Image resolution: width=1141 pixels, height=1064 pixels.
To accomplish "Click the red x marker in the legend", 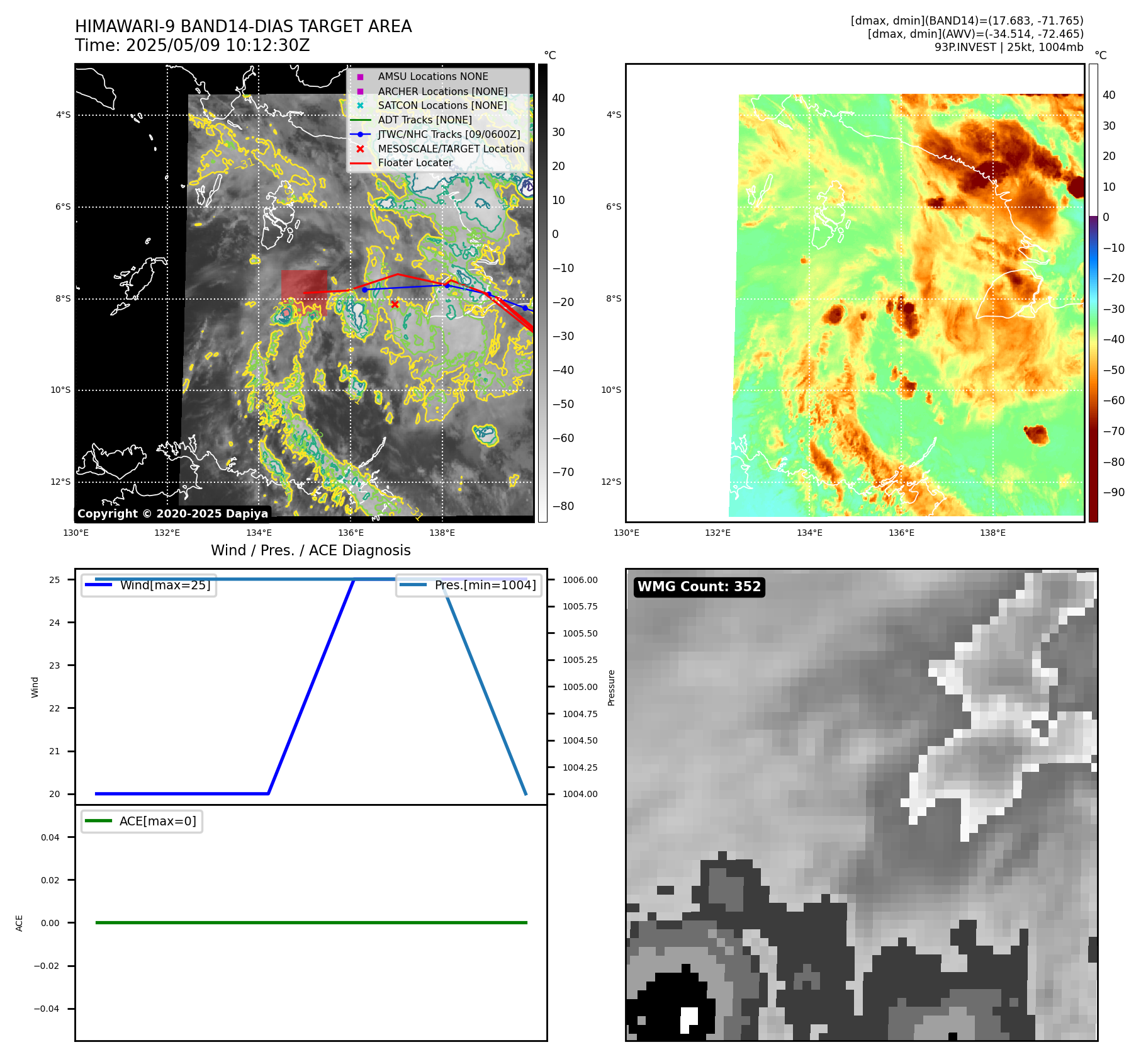I will pos(360,149).
